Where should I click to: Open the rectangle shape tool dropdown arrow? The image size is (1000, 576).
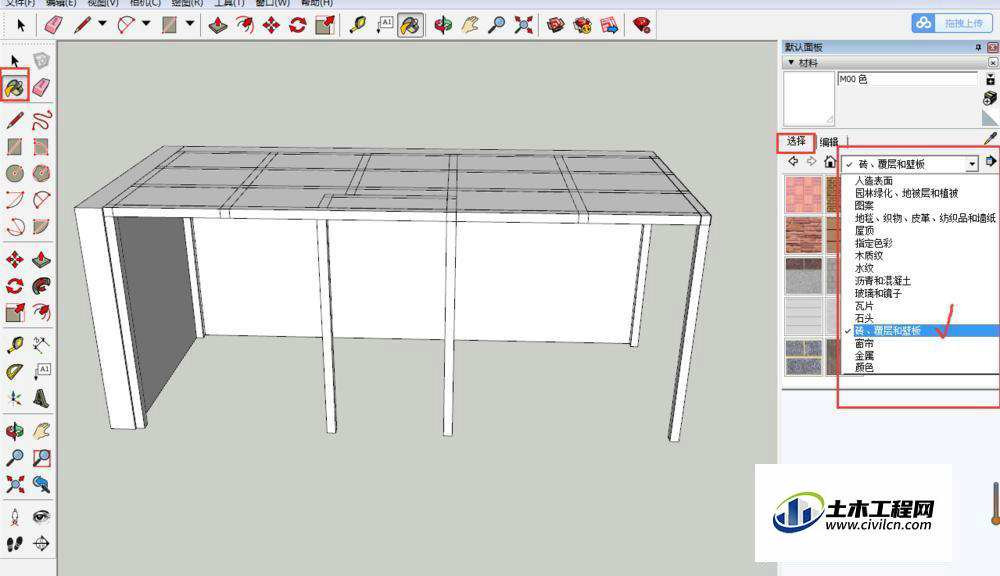pos(190,24)
